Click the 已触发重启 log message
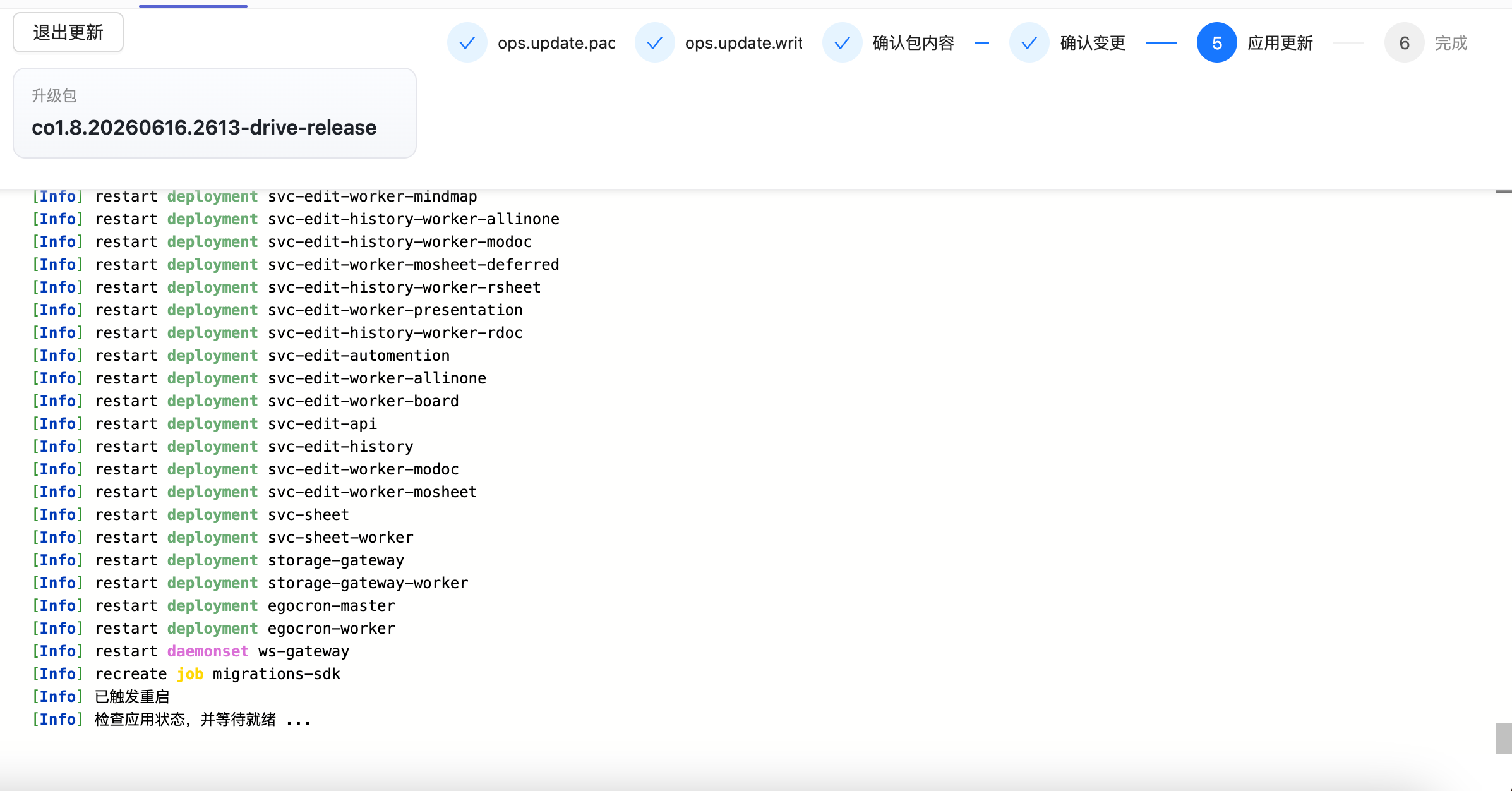This screenshot has height=791, width=1512. pos(132,697)
